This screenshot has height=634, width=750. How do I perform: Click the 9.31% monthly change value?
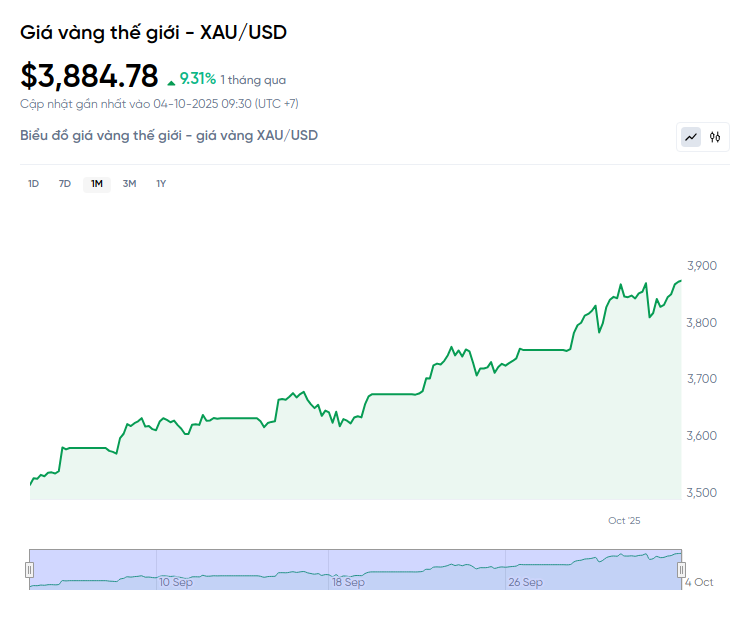198,79
